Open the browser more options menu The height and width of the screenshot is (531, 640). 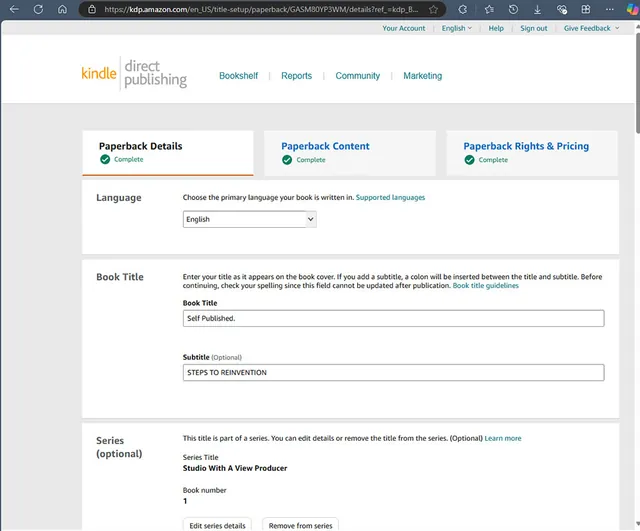click(x=609, y=9)
